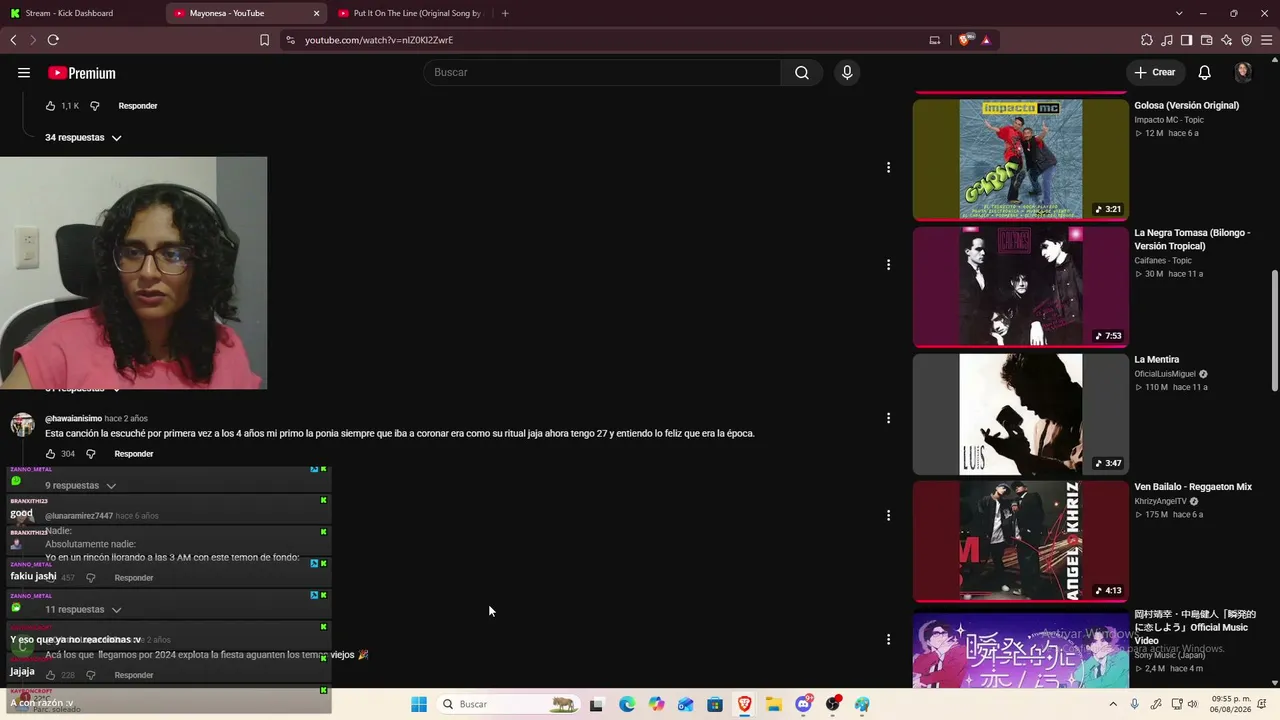Screen dimensions: 1280x720
Task: Open the Ven Bailalo - Reggaeton Mix thumbnail
Action: [x=1020, y=541]
